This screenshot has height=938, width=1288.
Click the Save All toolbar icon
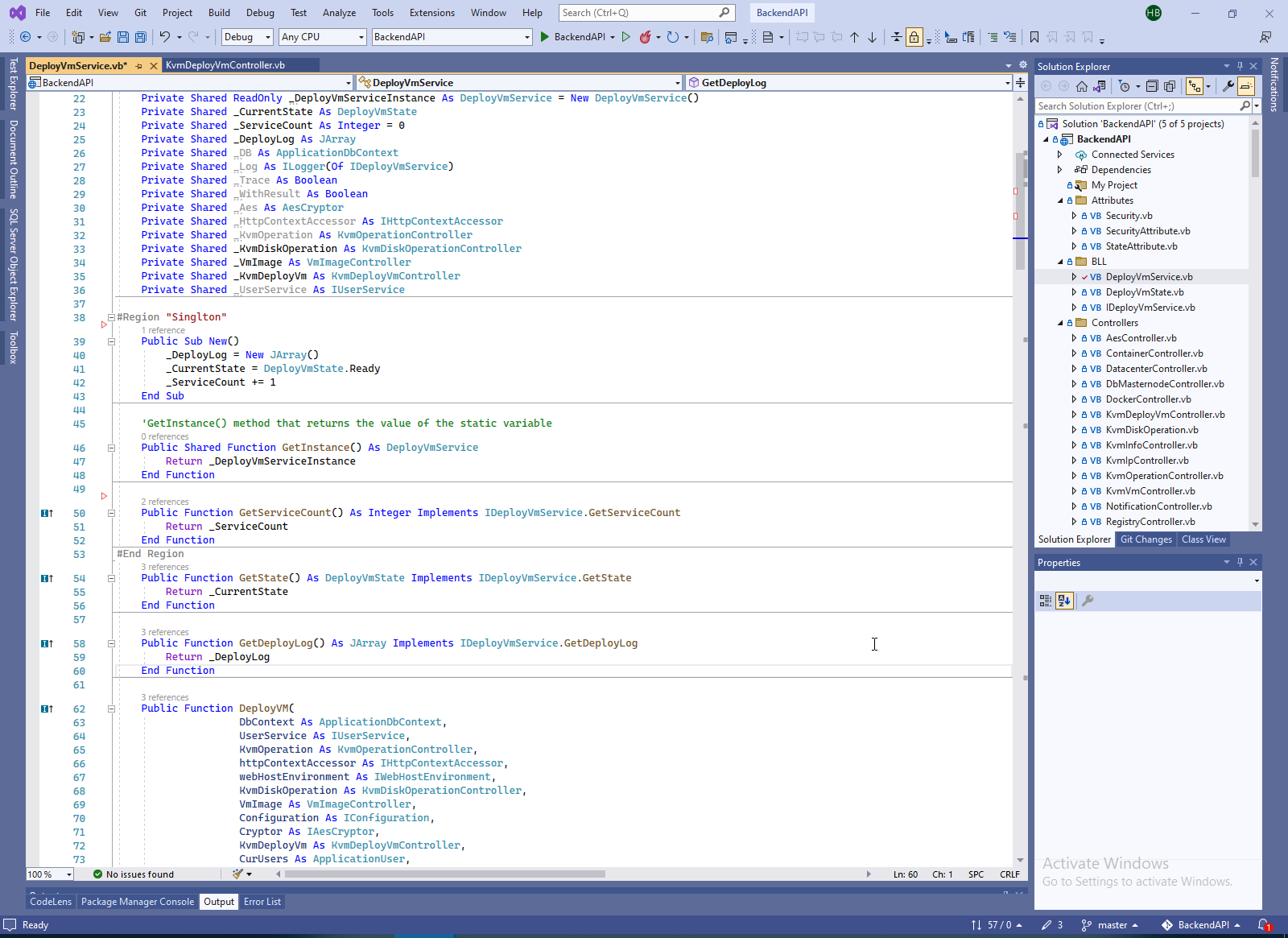[x=141, y=37]
